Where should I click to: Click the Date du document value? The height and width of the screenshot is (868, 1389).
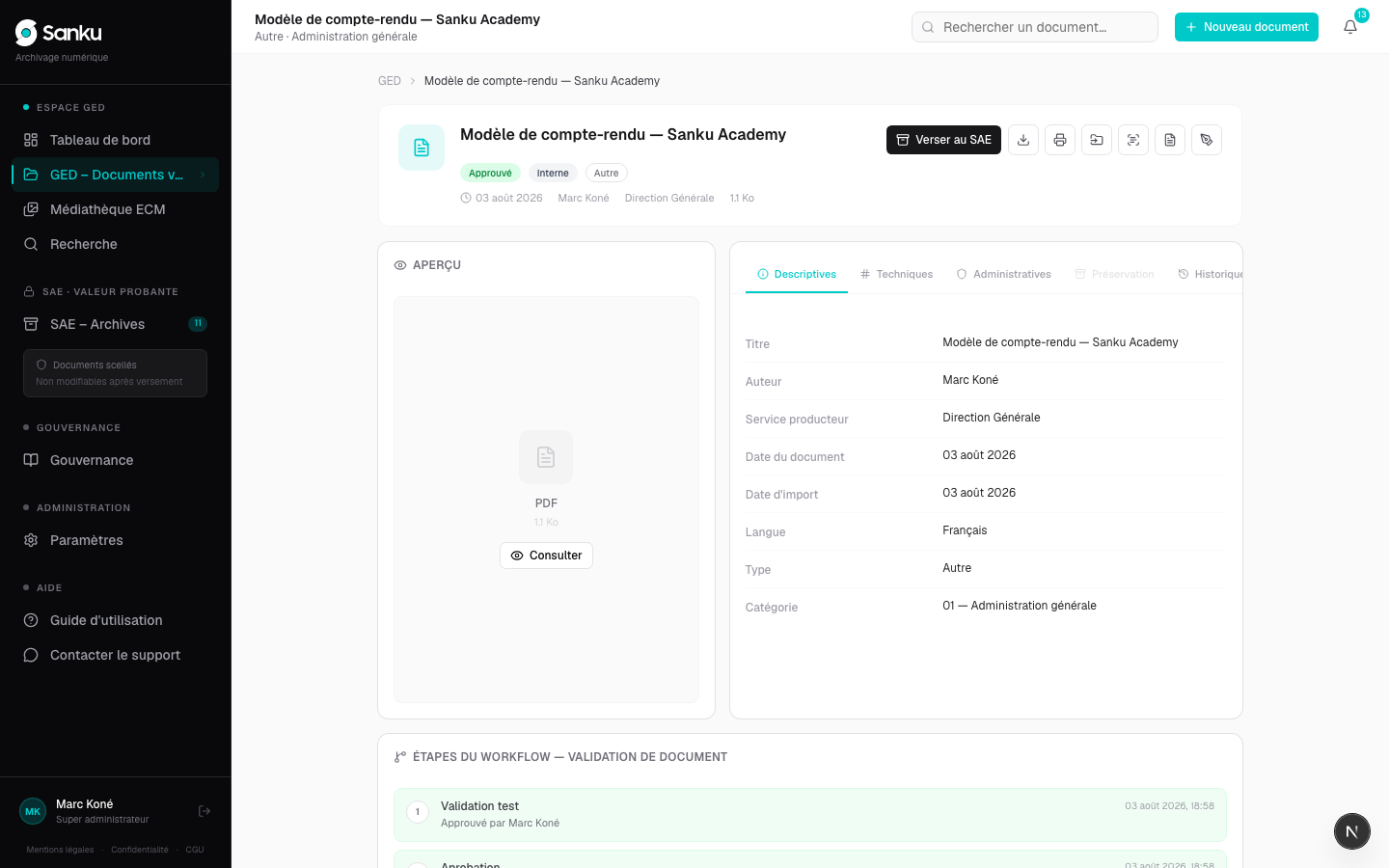pos(979,455)
